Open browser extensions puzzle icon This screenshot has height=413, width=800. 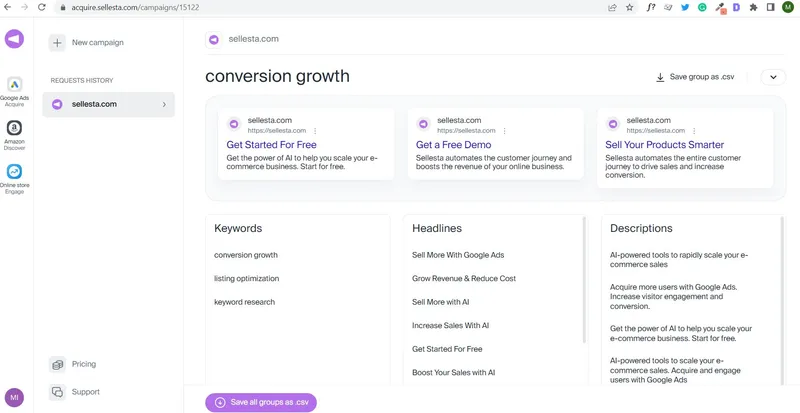coord(753,7)
